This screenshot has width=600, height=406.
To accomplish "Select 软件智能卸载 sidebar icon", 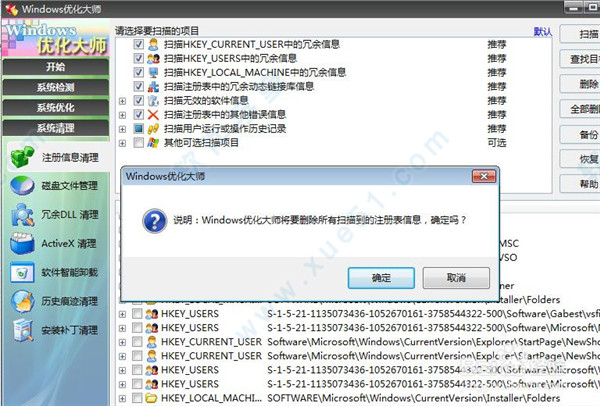I will 22,272.
